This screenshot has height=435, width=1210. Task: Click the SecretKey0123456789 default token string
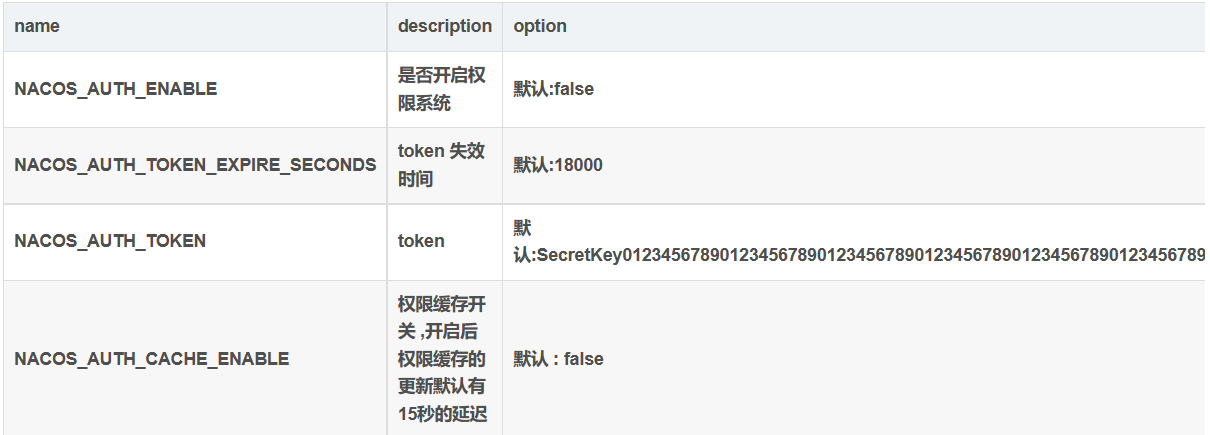point(860,255)
